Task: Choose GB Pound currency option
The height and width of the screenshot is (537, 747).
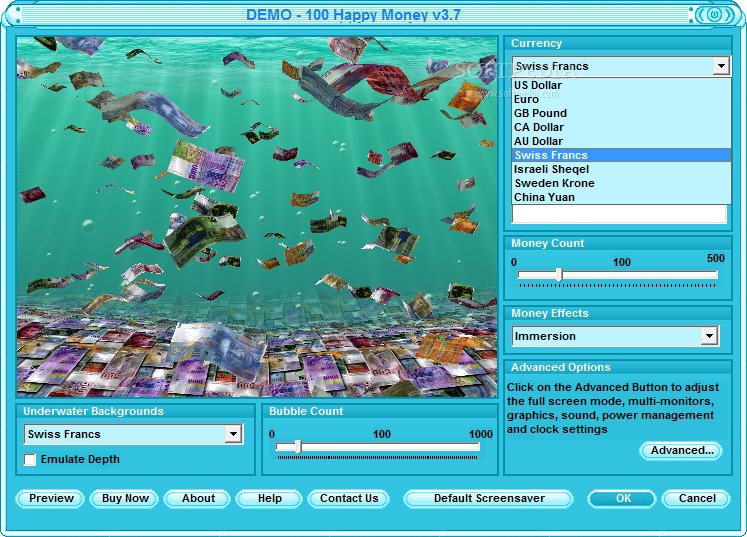Action: [x=621, y=113]
